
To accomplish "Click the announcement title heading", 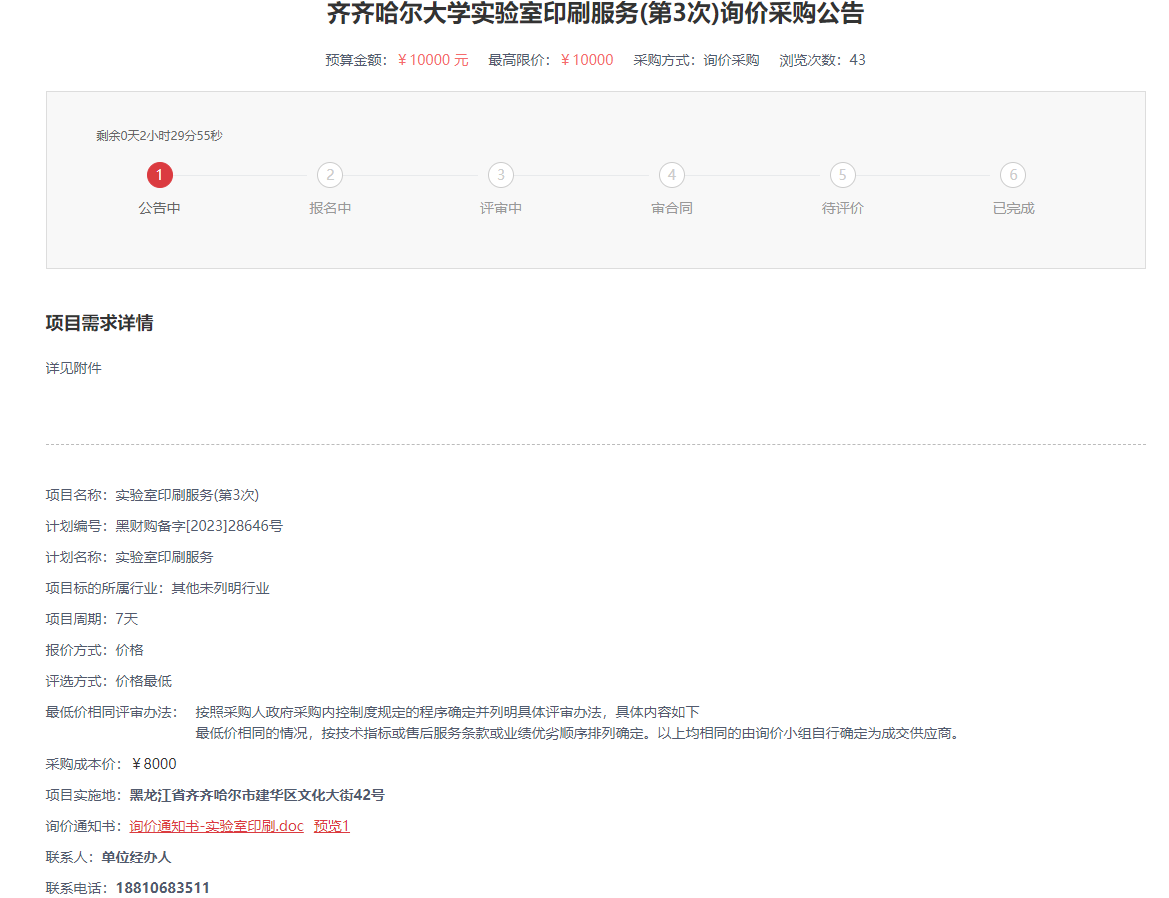I will (595, 14).
